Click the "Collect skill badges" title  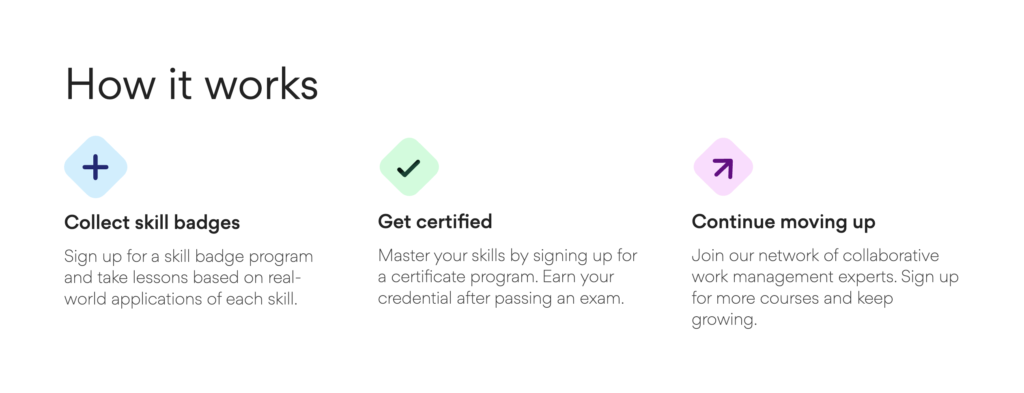pyautogui.click(x=152, y=223)
